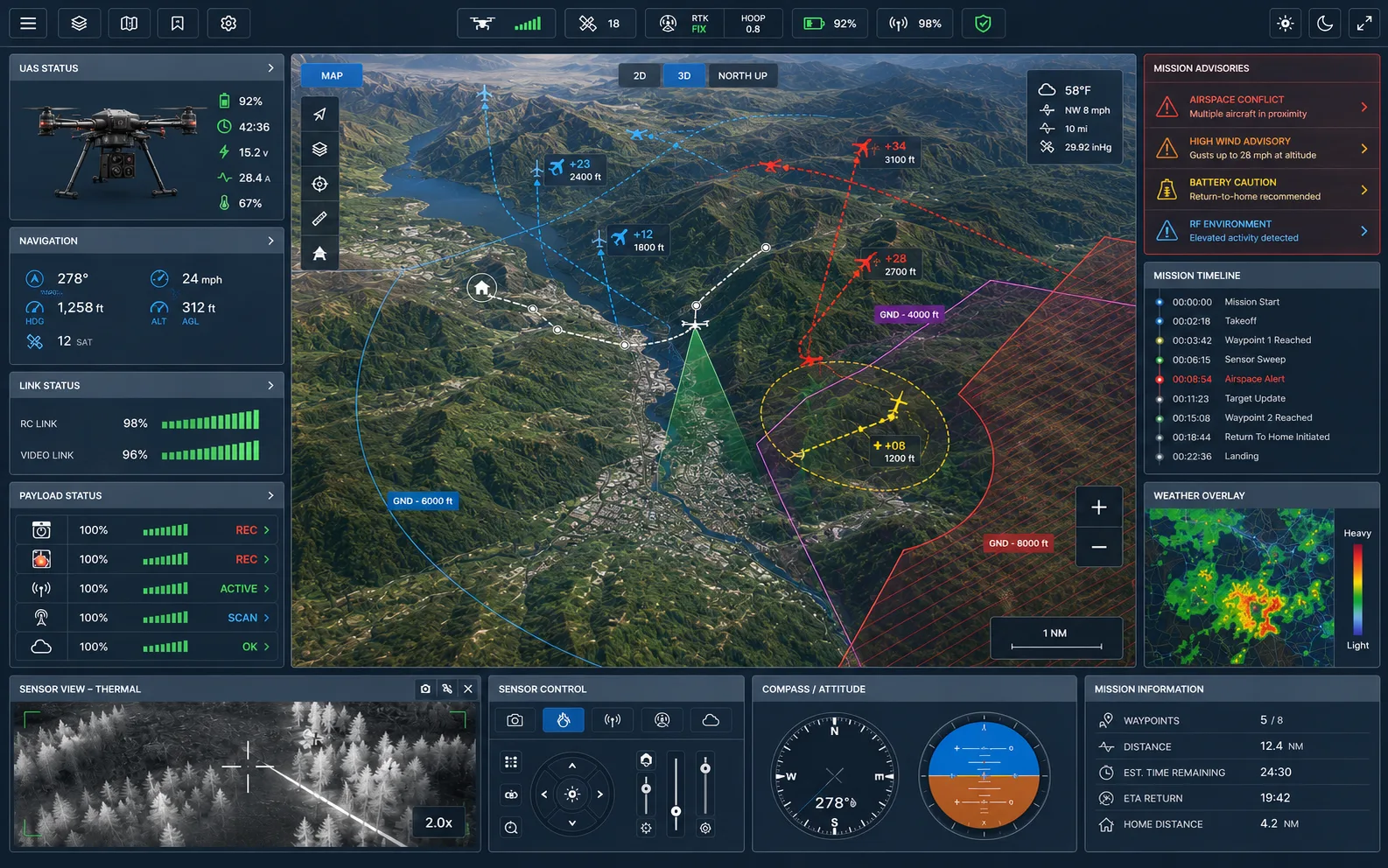
Task: Zoom out the map with minus button
Action: [x=1099, y=547]
